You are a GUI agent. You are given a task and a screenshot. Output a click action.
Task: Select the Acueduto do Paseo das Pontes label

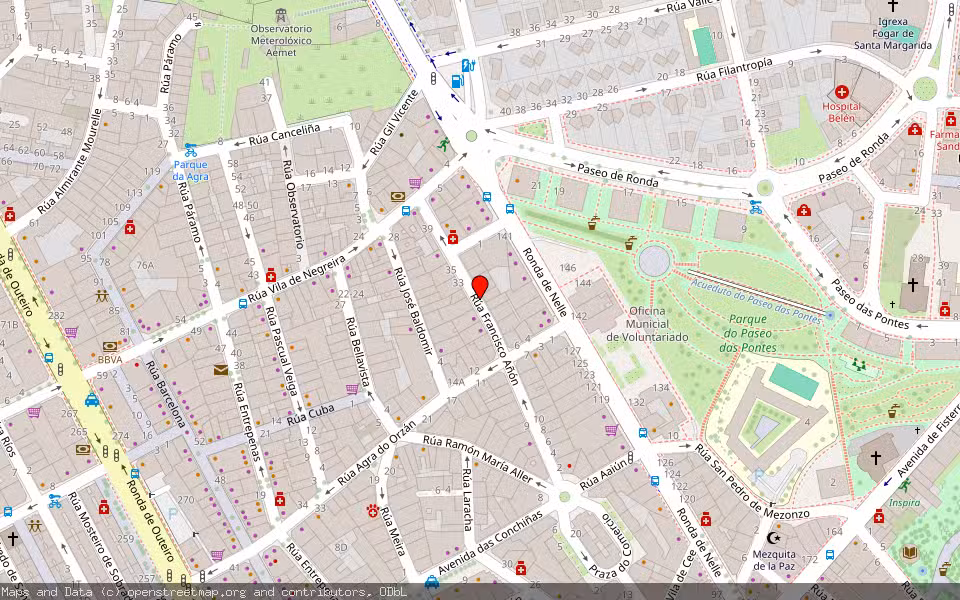pos(756,301)
